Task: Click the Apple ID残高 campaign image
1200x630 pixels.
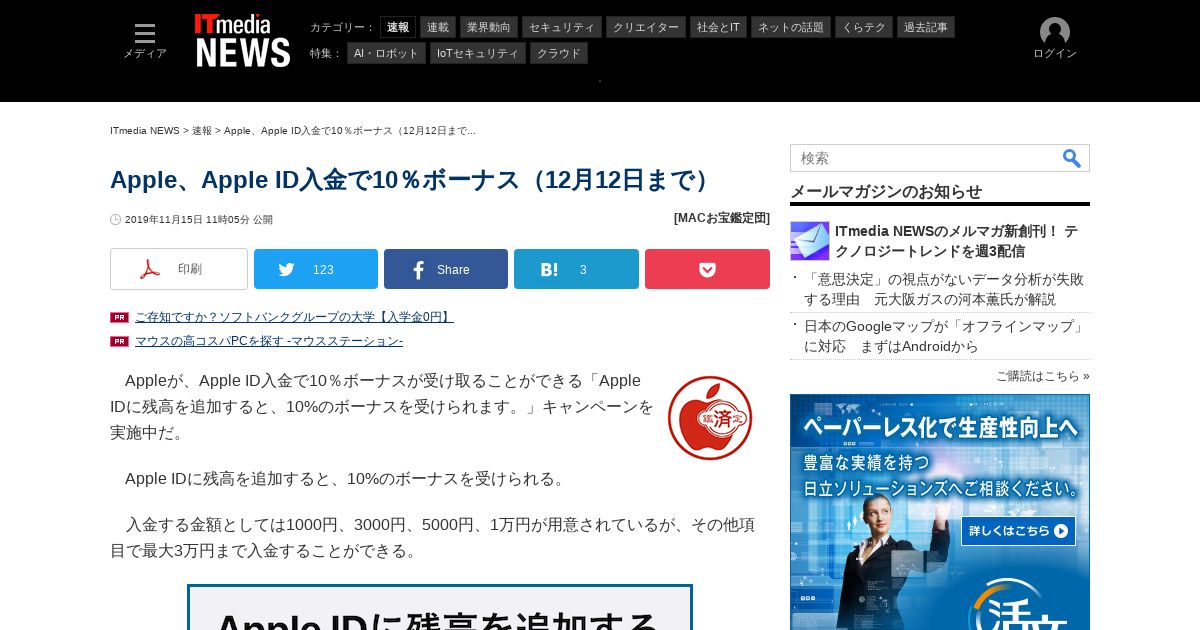Action: pos(440,608)
